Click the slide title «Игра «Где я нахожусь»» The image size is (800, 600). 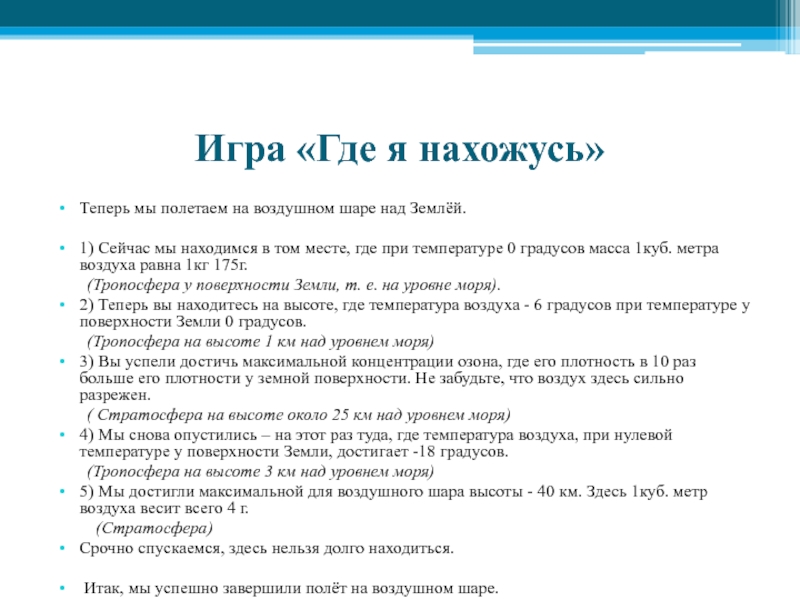tap(400, 151)
